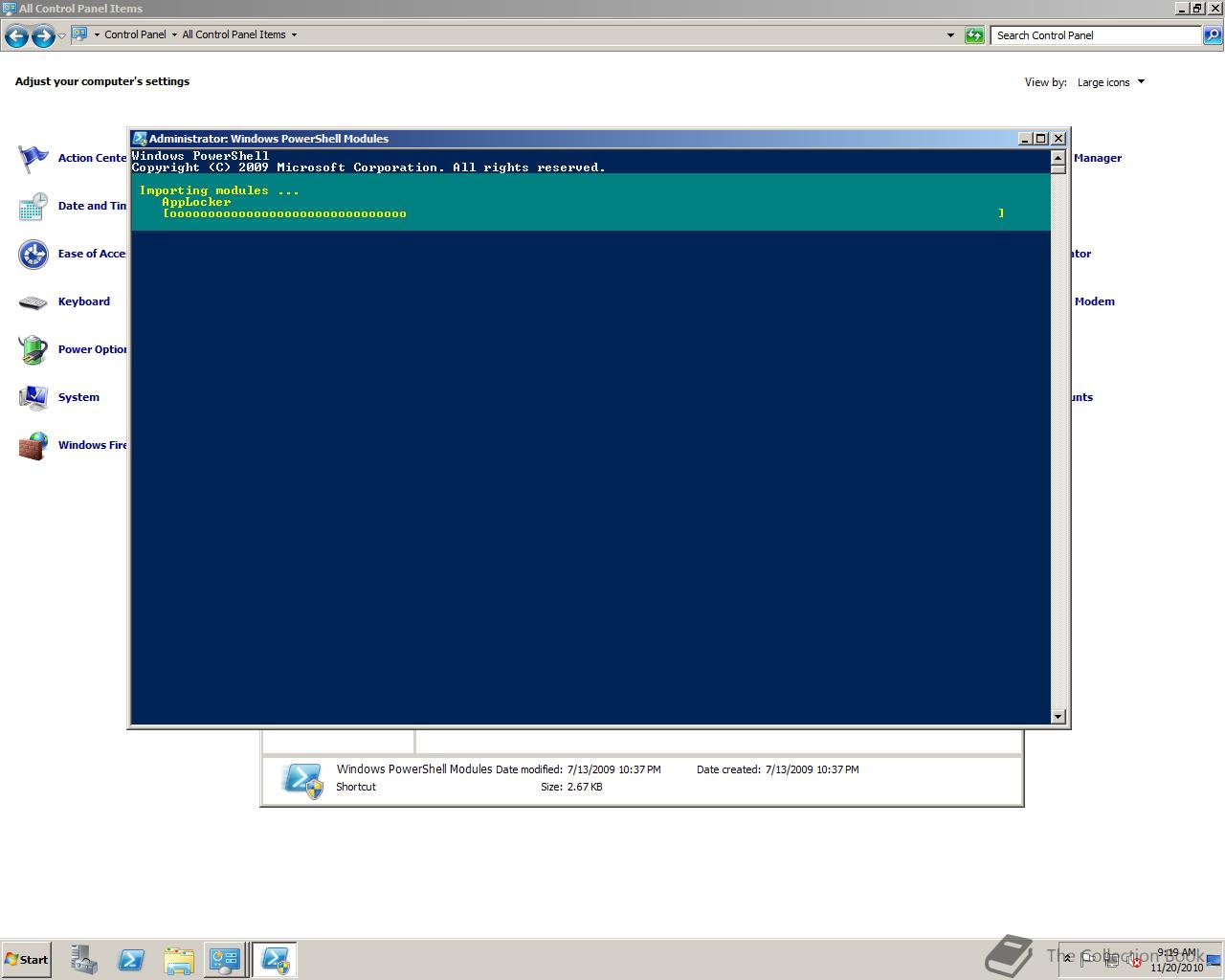Open the Ease of Access Center icon

click(x=33, y=254)
